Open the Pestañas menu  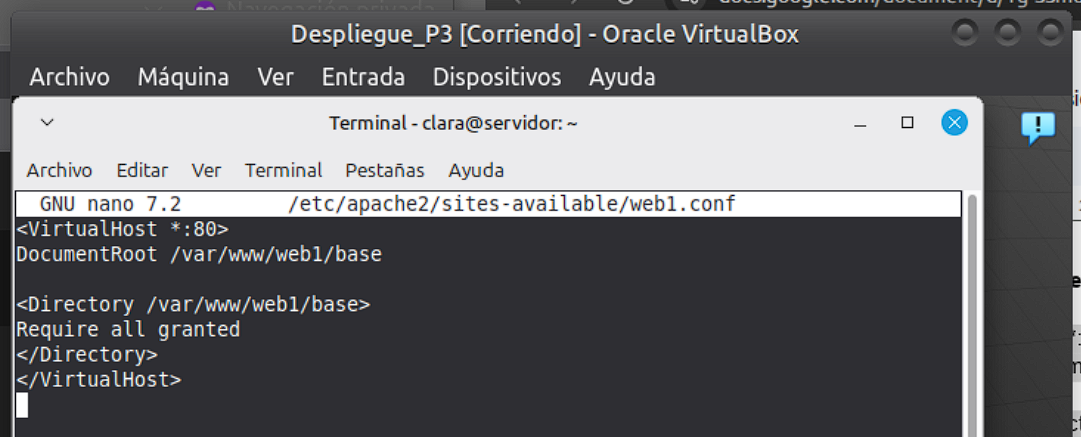pos(385,170)
